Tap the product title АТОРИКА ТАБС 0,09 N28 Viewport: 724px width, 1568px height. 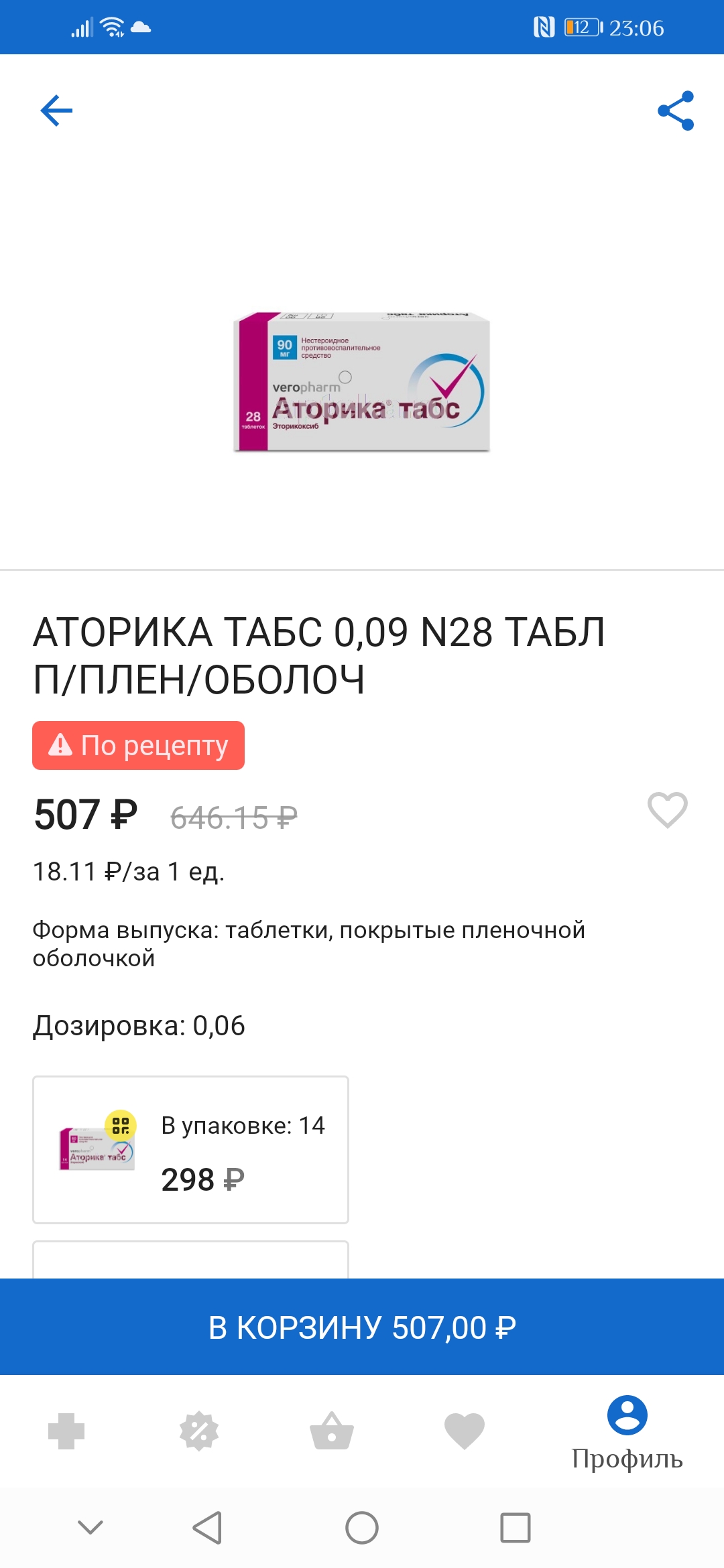pyautogui.click(x=319, y=655)
